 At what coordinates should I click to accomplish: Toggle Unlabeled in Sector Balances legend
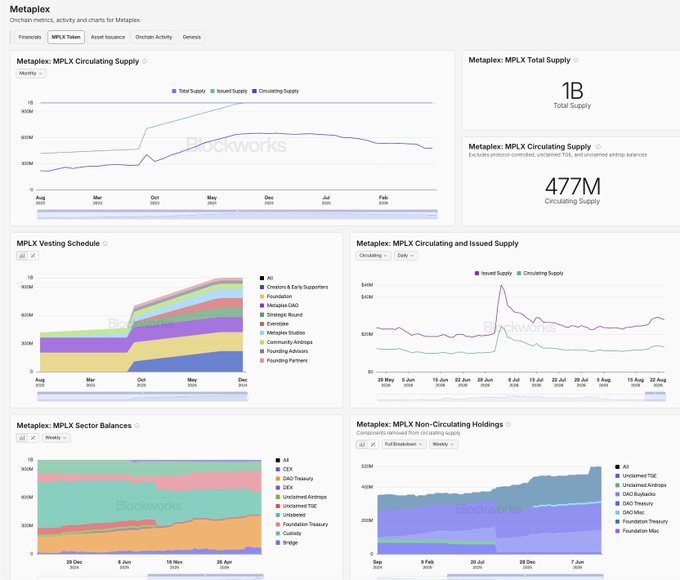point(291,515)
